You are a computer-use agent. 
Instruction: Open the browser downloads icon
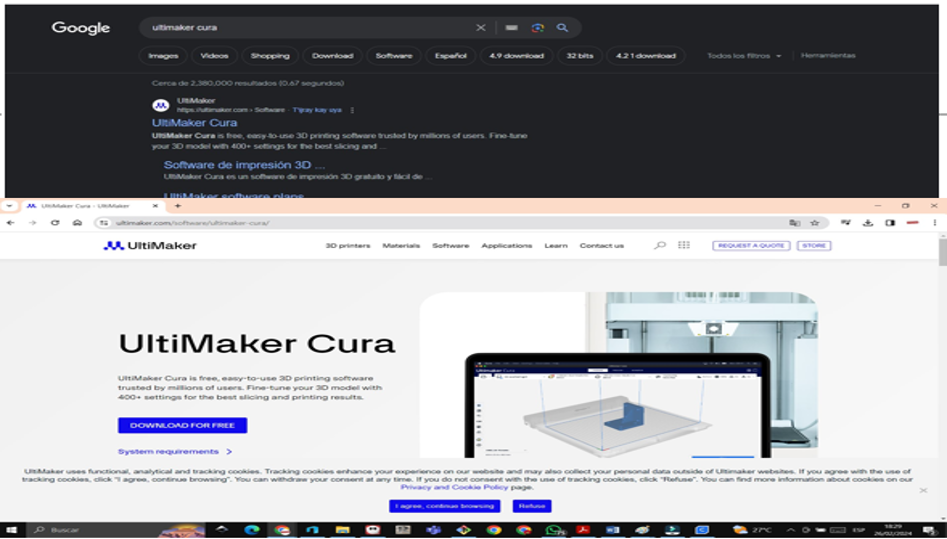click(868, 223)
